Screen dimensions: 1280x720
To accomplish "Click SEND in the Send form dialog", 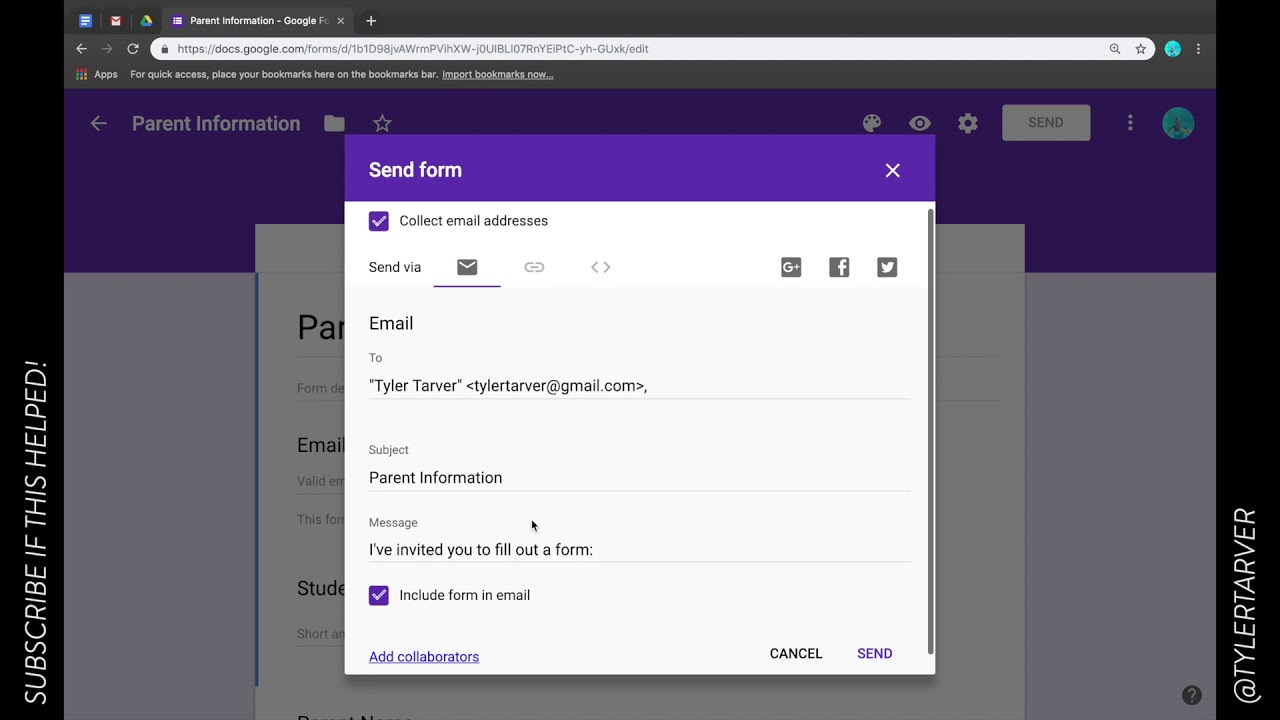I will pyautogui.click(x=875, y=653).
